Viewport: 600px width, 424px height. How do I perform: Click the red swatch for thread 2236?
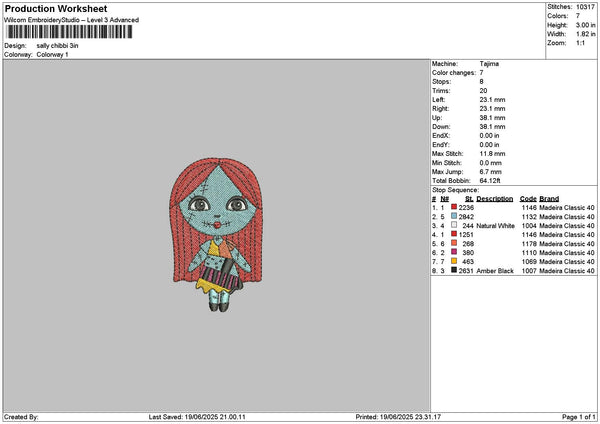pos(454,205)
